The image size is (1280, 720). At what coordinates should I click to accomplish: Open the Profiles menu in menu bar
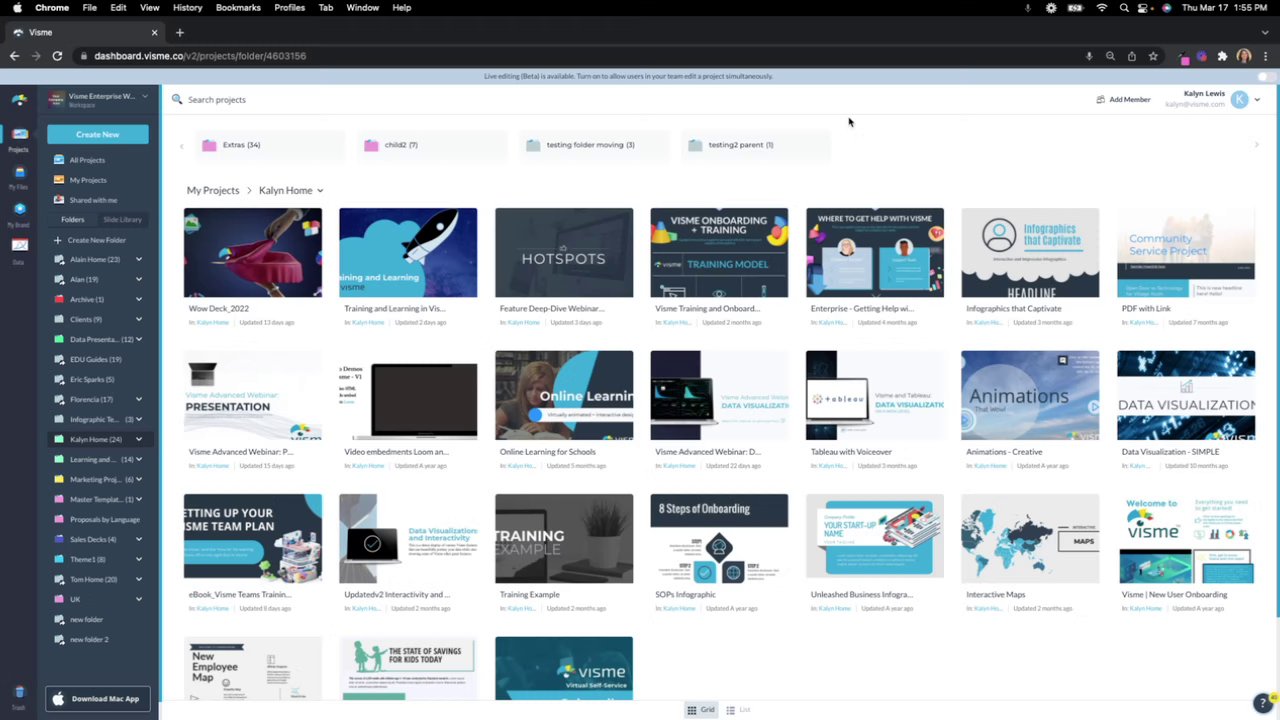pyautogui.click(x=289, y=8)
